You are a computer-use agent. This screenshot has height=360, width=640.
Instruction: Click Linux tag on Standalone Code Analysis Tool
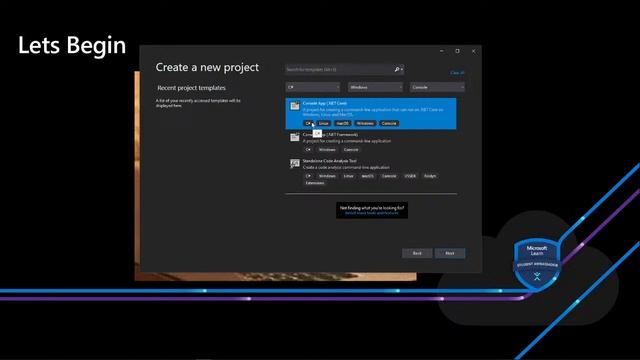point(348,176)
